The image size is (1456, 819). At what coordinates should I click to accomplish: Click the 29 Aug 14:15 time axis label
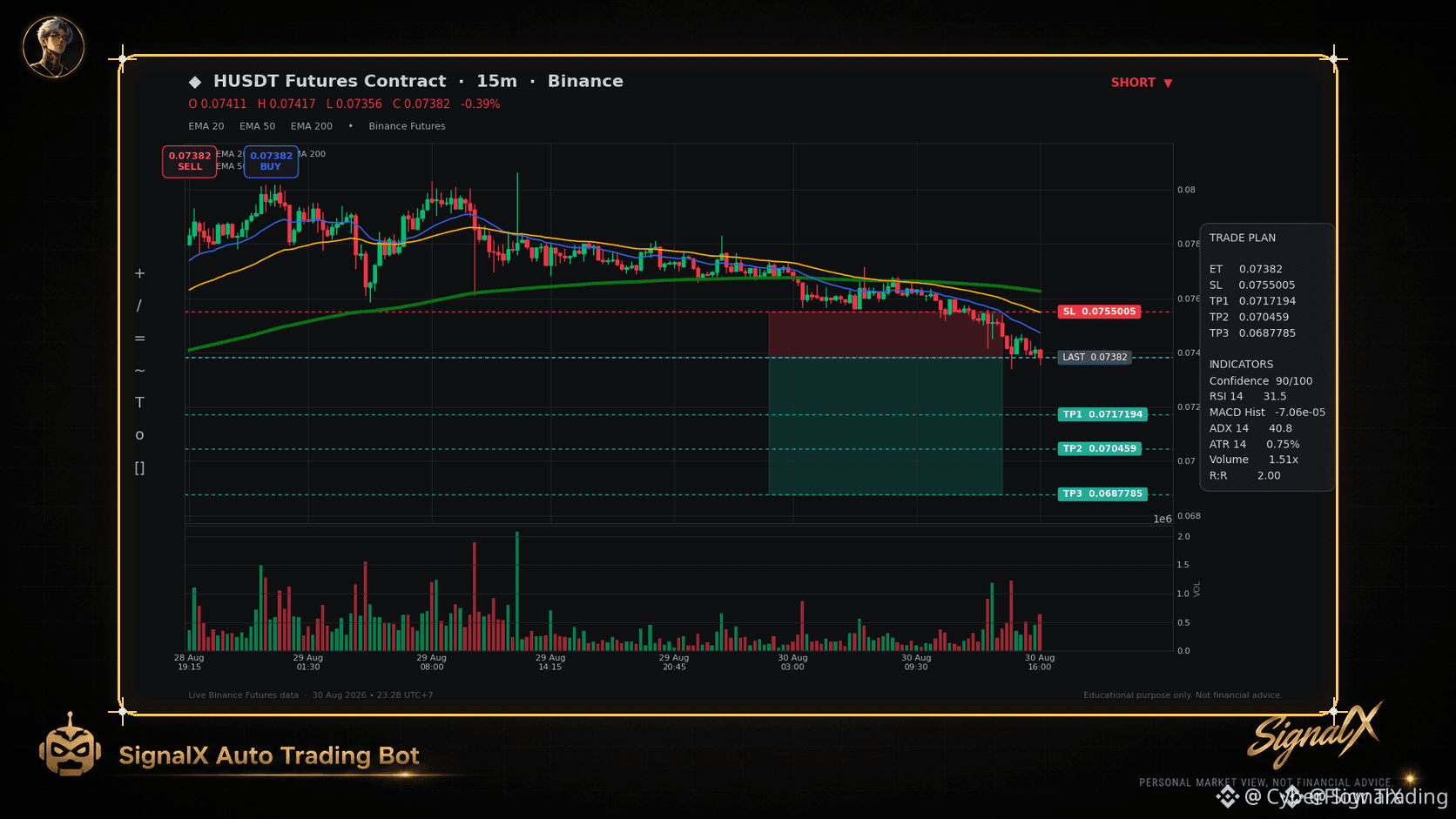(x=550, y=662)
